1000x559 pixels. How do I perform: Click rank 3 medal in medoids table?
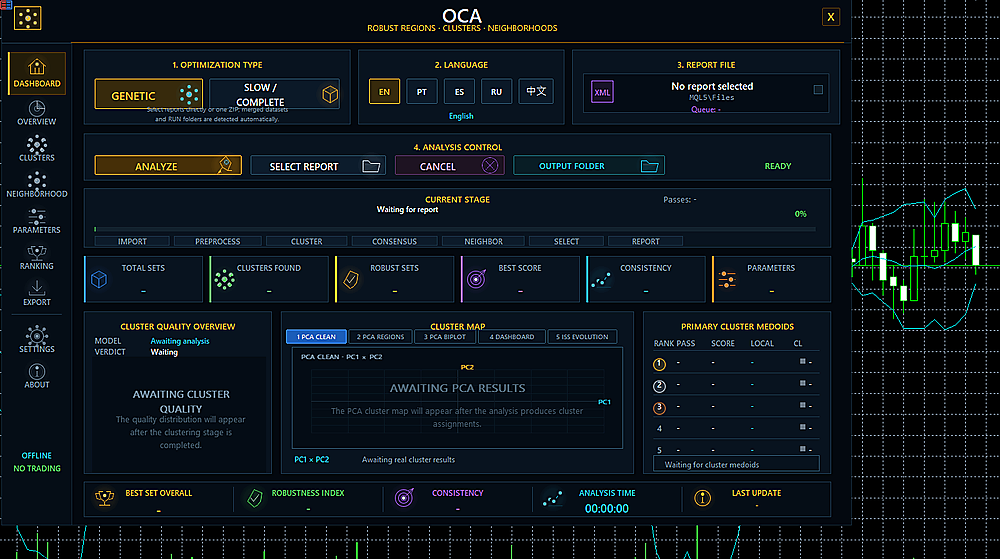pos(659,408)
